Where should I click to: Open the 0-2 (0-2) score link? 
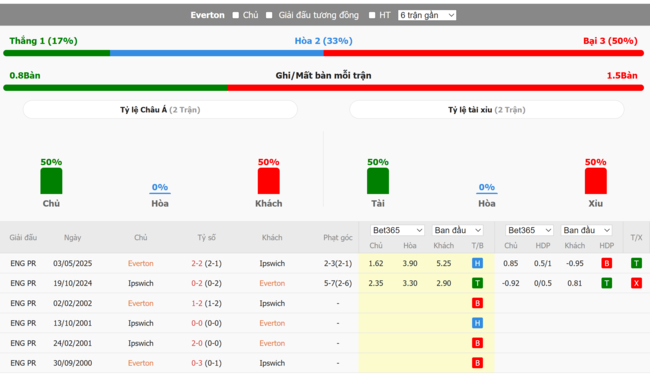tap(206, 283)
